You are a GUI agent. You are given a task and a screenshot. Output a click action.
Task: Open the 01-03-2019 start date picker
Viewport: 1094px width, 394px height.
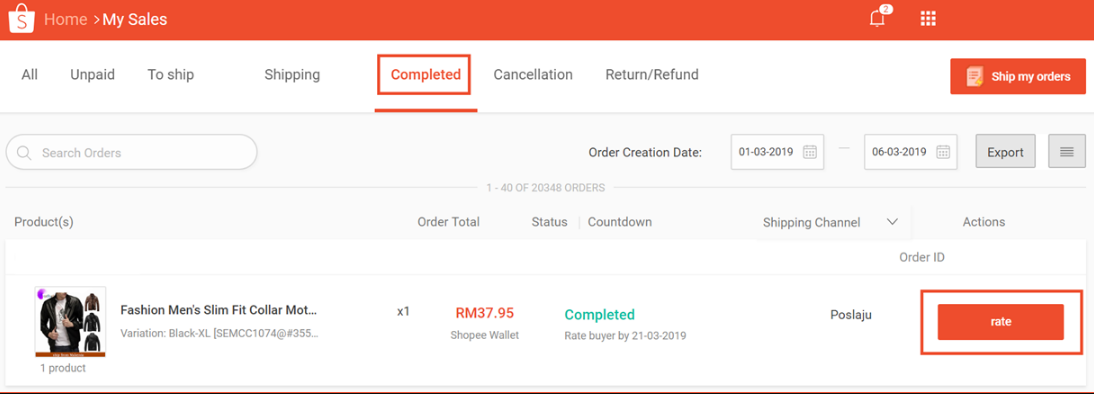pos(777,152)
